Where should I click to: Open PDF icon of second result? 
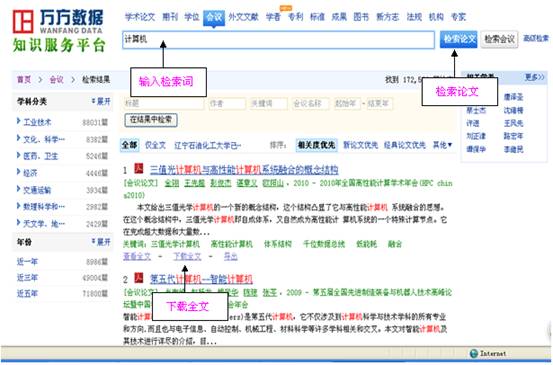(139, 278)
